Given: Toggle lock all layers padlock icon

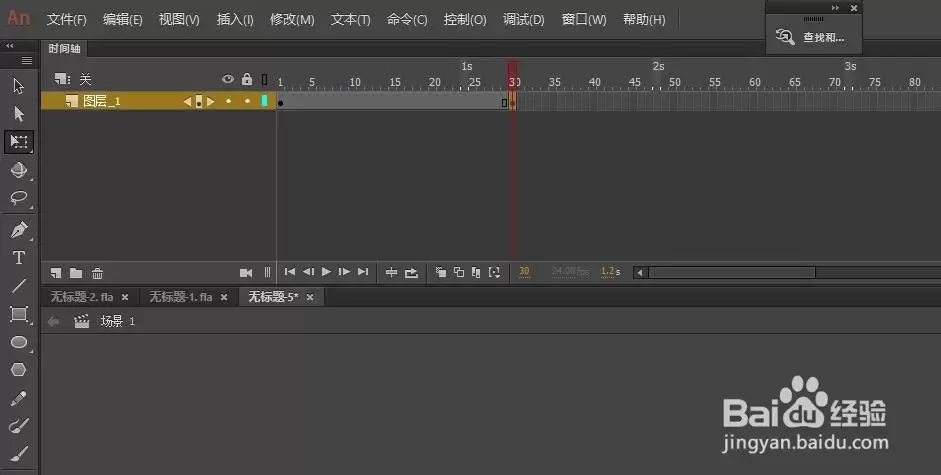Looking at the screenshot, I should 247,79.
